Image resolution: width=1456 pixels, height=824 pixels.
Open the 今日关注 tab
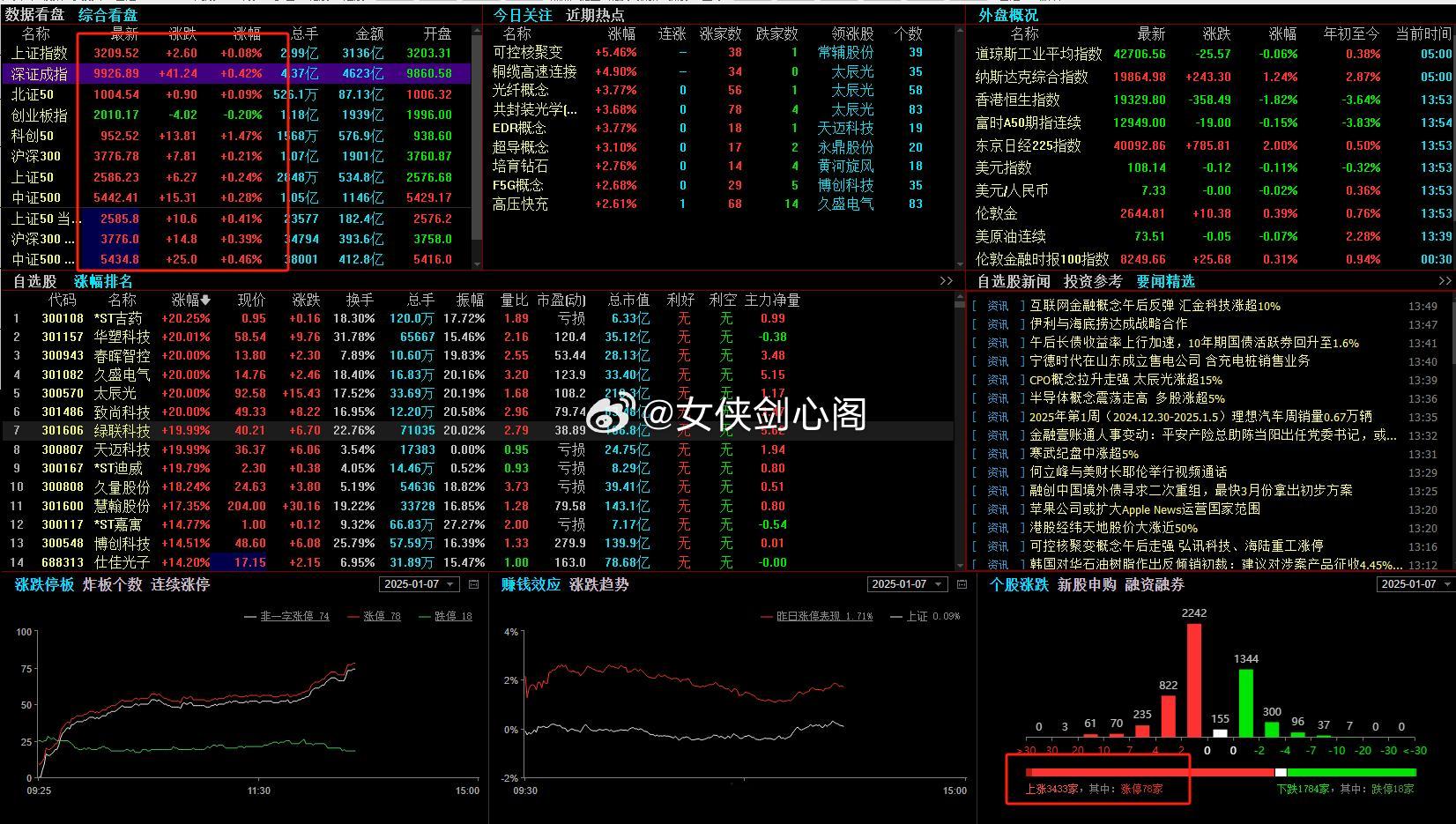click(x=523, y=15)
